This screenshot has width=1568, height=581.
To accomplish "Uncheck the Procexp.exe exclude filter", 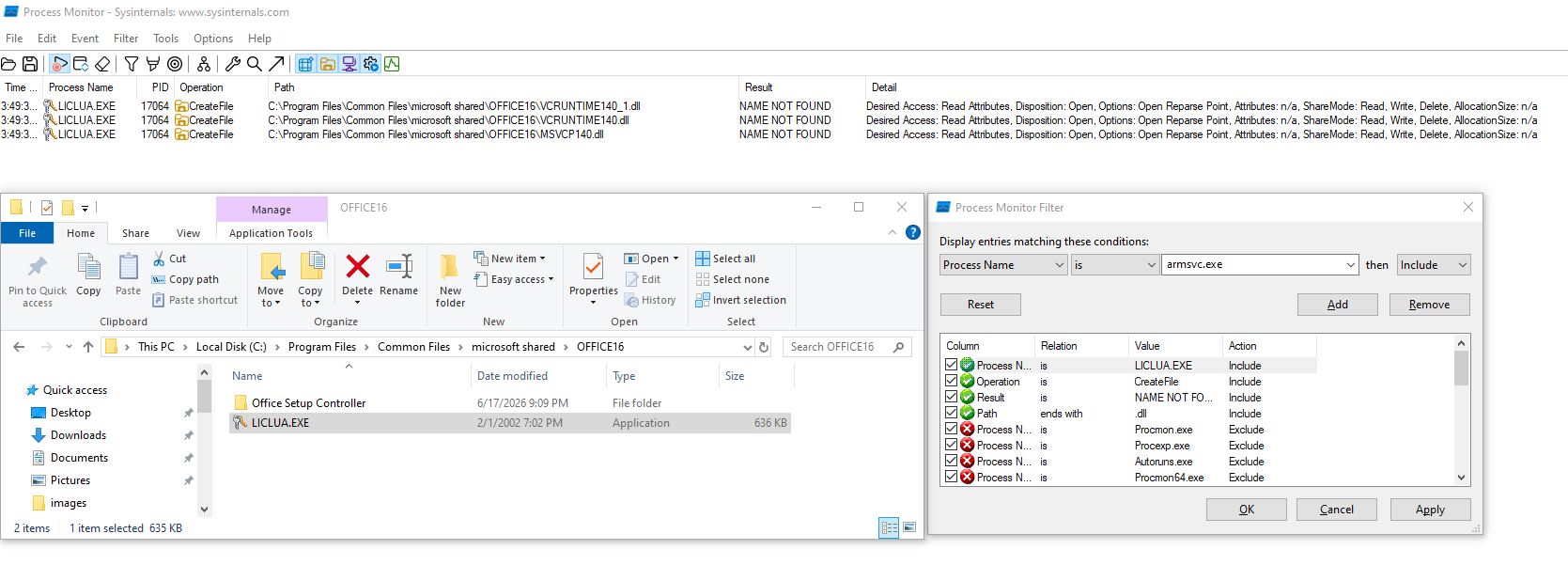I will [951, 445].
